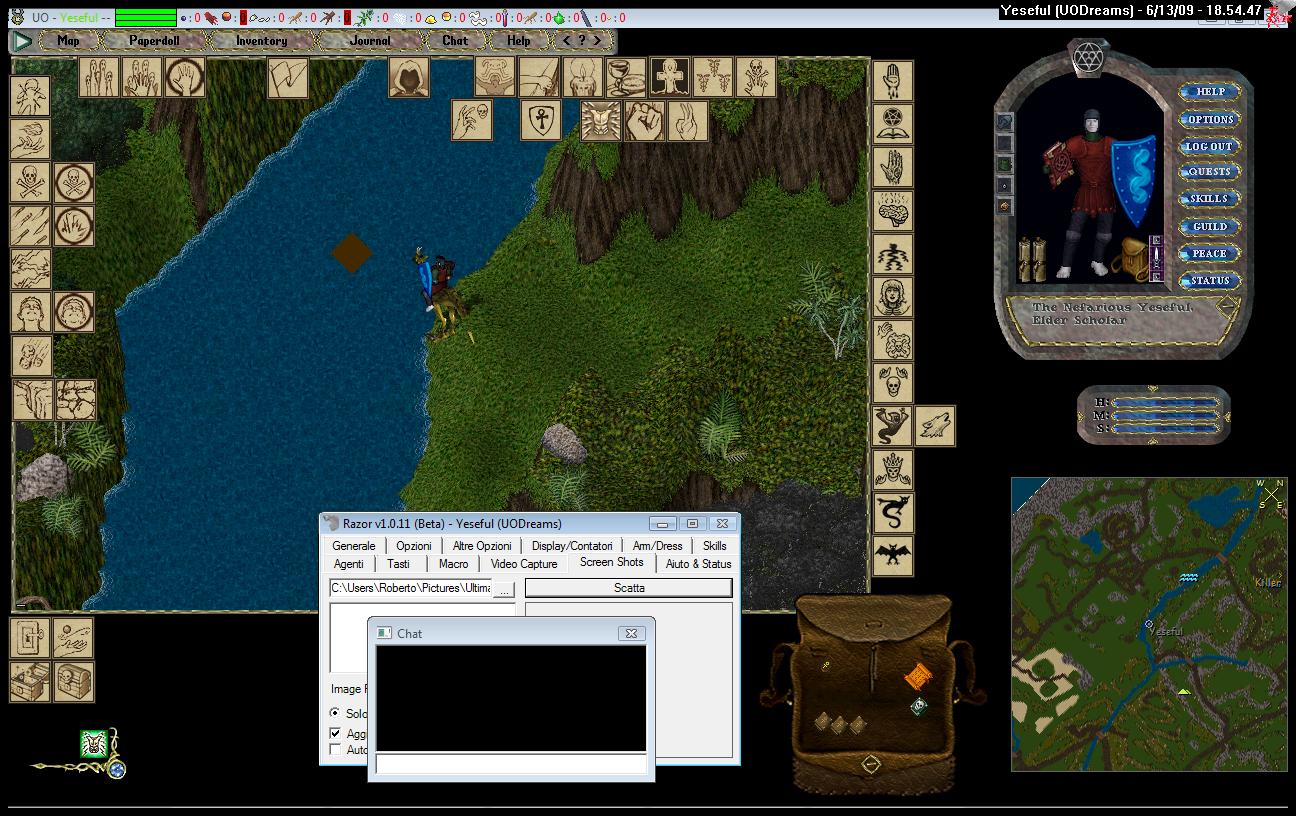
Task: Click the GUILD button on paperdoll
Action: click(1209, 226)
